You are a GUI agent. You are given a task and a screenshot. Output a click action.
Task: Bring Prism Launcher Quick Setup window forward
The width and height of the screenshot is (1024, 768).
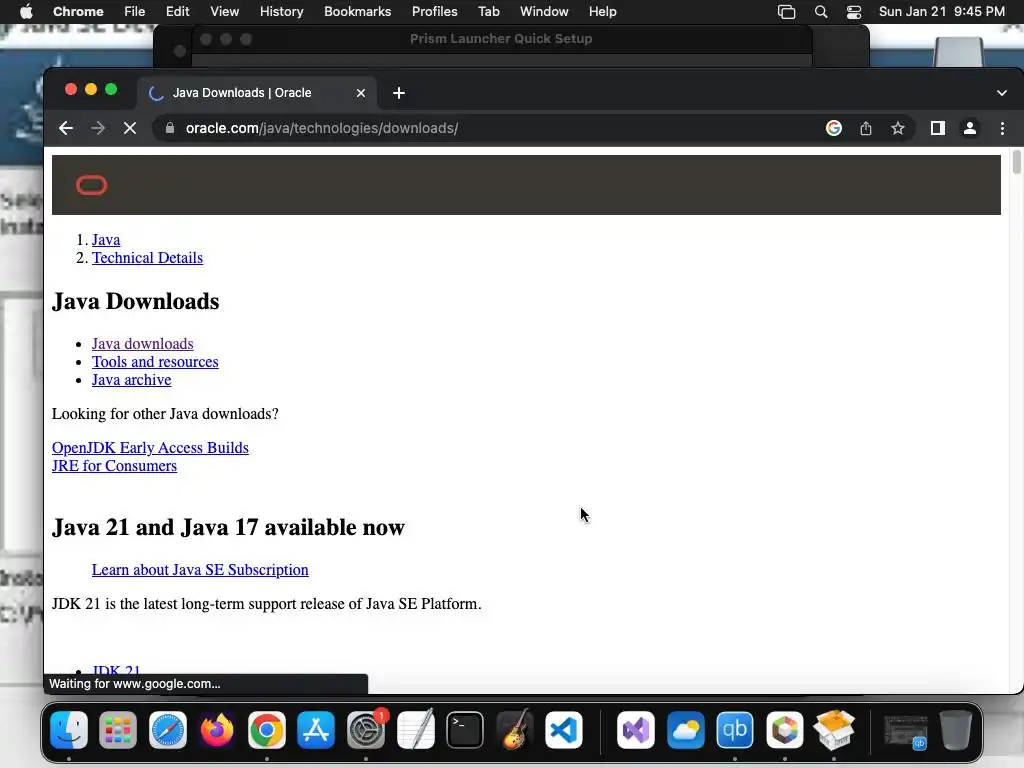click(x=501, y=39)
